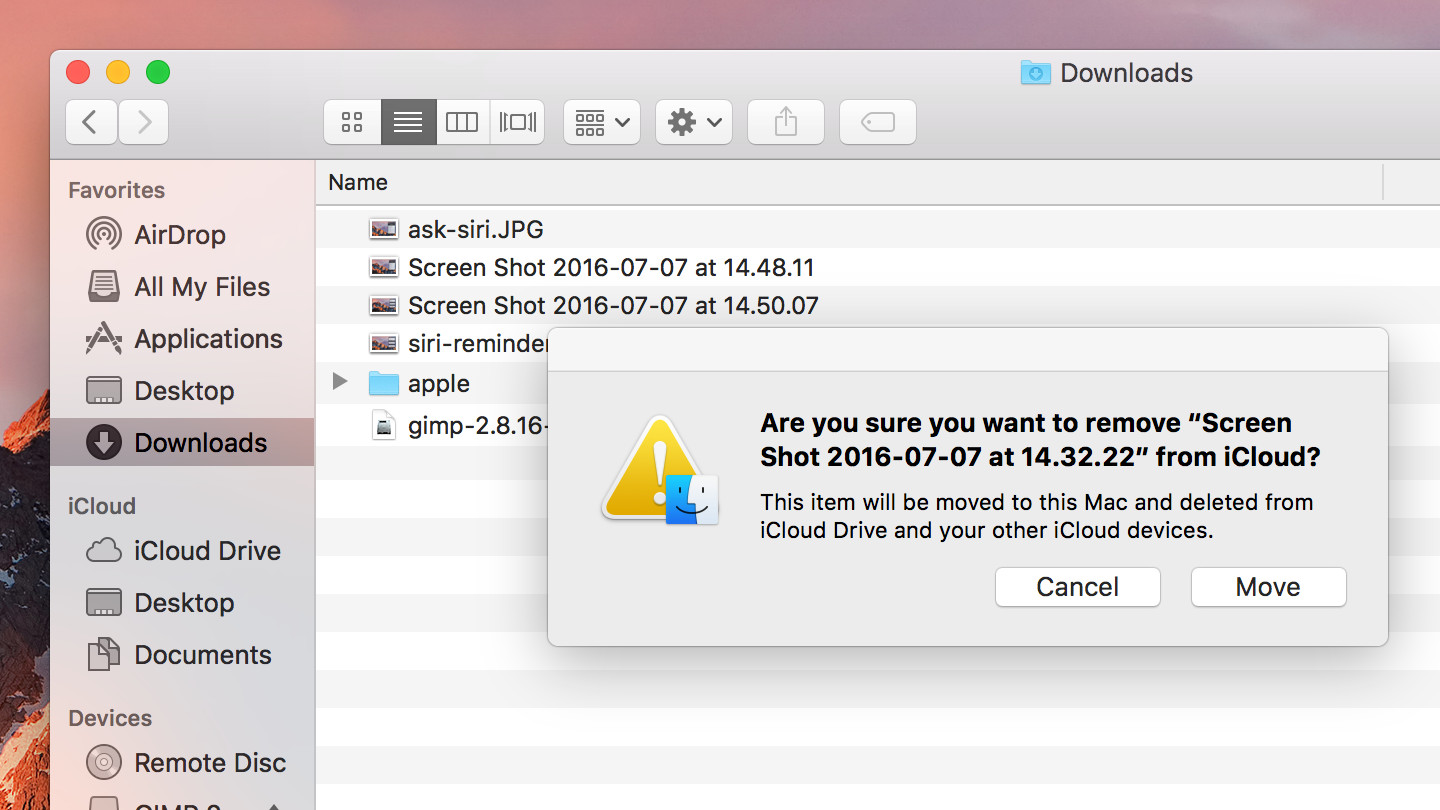Click the All My Files icon

104,287
